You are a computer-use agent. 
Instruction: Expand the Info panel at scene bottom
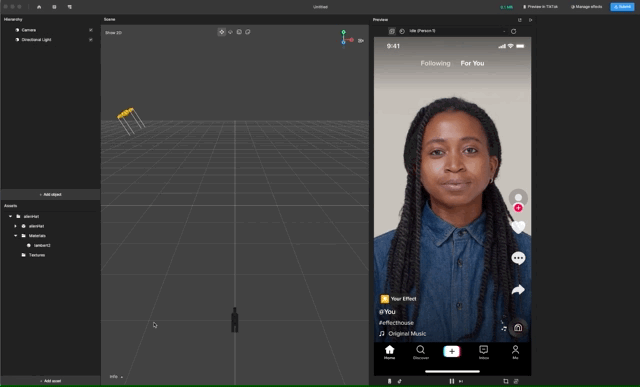click(x=116, y=377)
